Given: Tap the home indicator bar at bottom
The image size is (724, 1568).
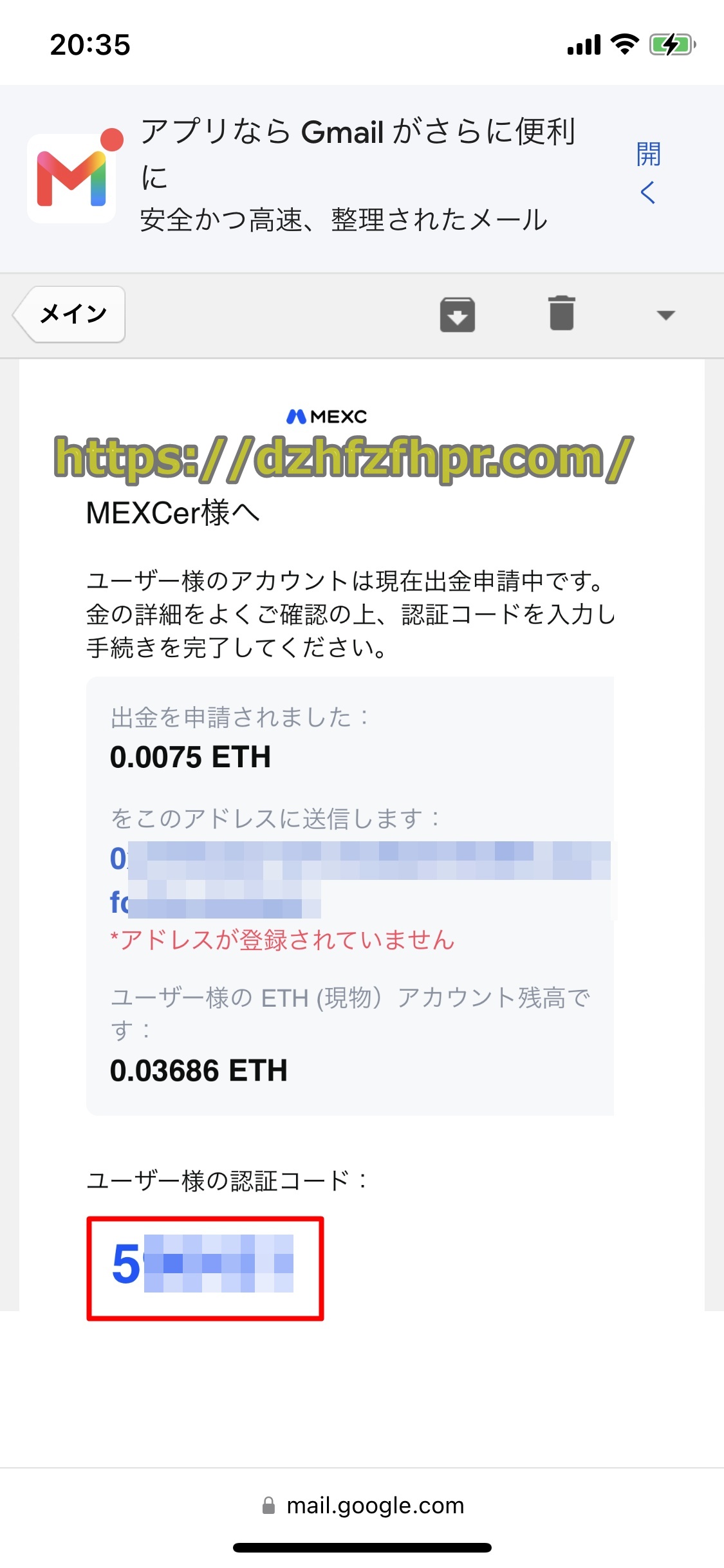Looking at the screenshot, I should pyautogui.click(x=362, y=1547).
